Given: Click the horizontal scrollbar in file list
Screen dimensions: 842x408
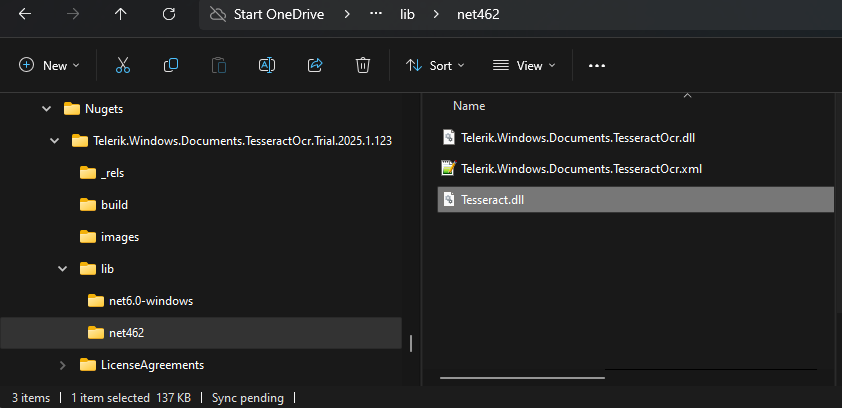Looking at the screenshot, I should tap(522, 378).
